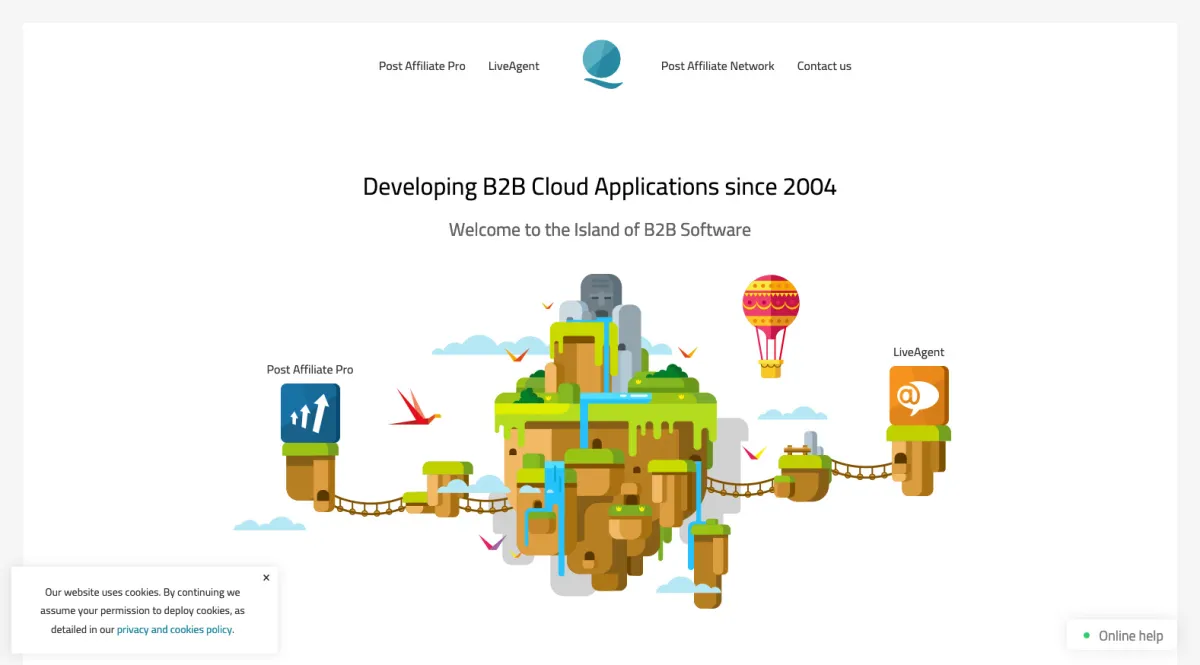Screen dimensions: 1200x665
Task: Open the Post Affiliate Network menu item
Action: tap(717, 66)
